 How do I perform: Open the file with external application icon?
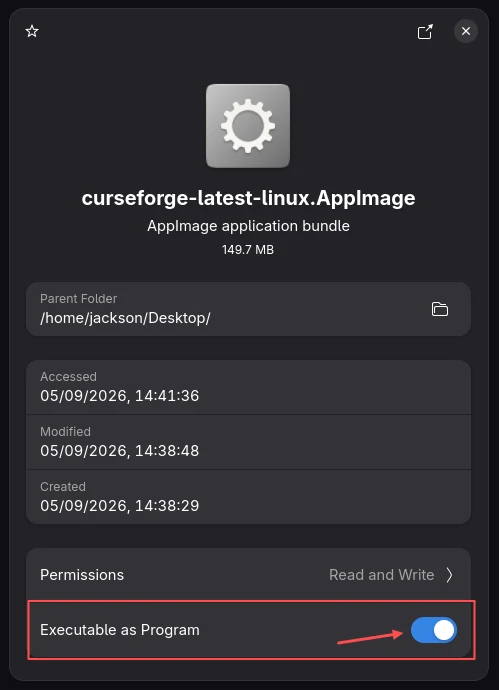[x=425, y=32]
